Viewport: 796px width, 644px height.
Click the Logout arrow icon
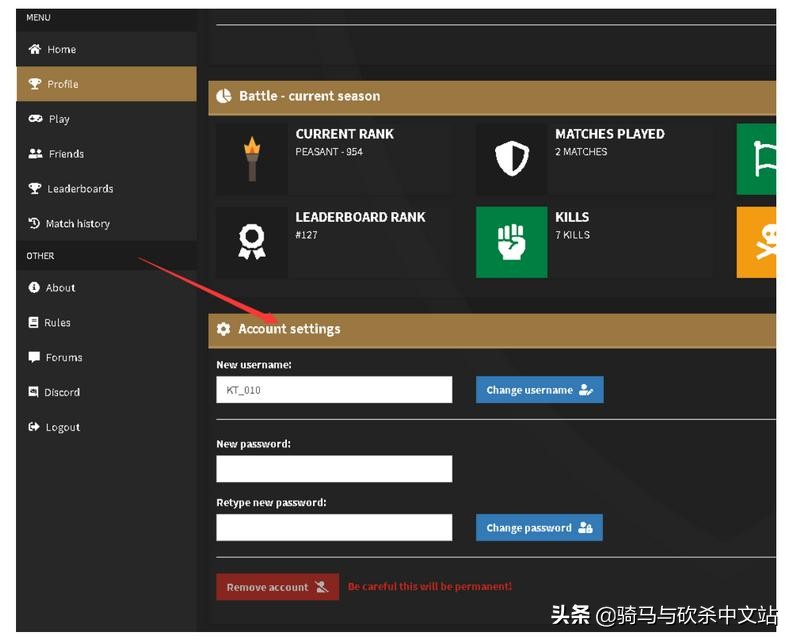point(34,427)
